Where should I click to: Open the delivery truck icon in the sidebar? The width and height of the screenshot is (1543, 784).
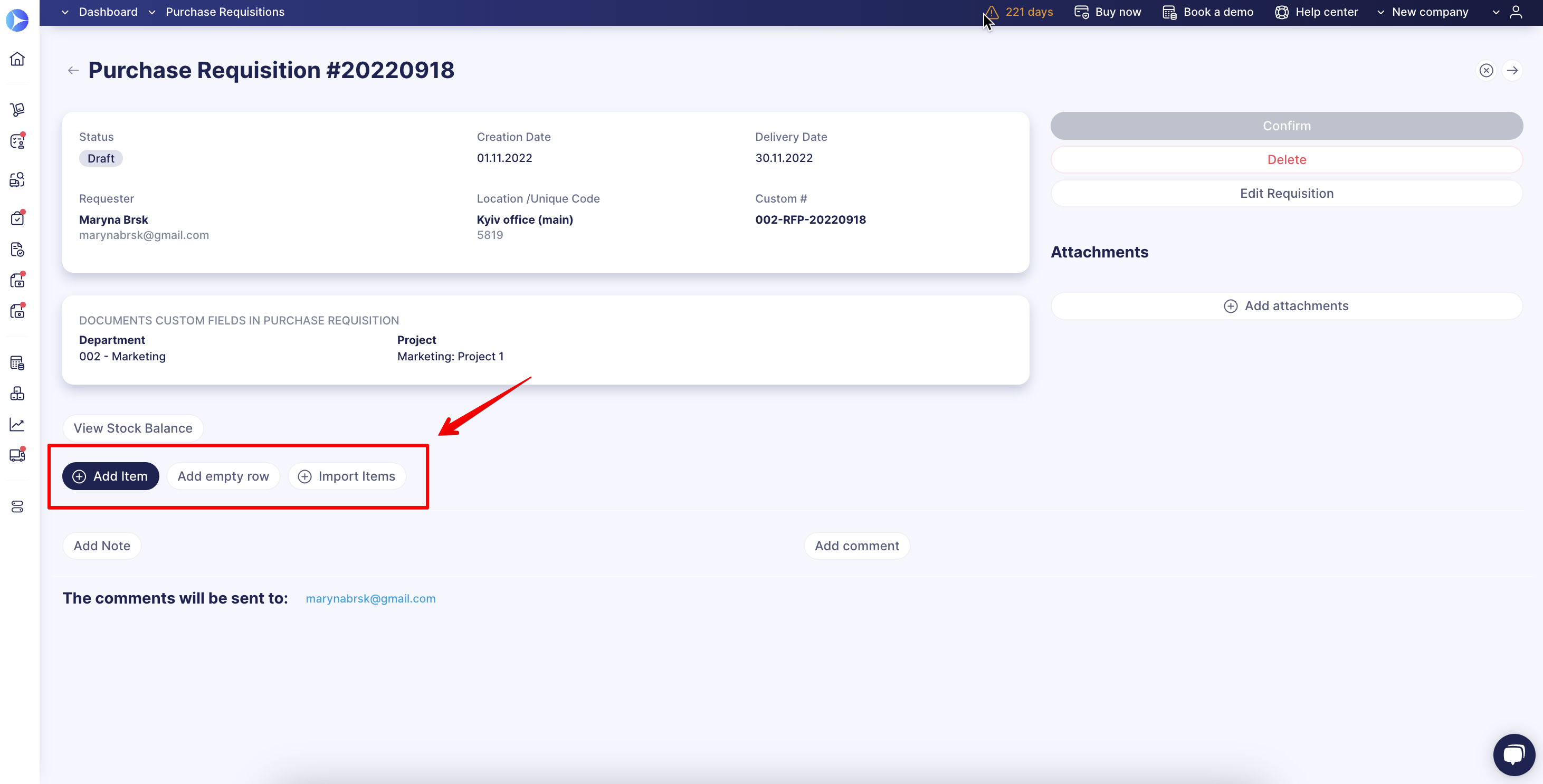[x=17, y=455]
